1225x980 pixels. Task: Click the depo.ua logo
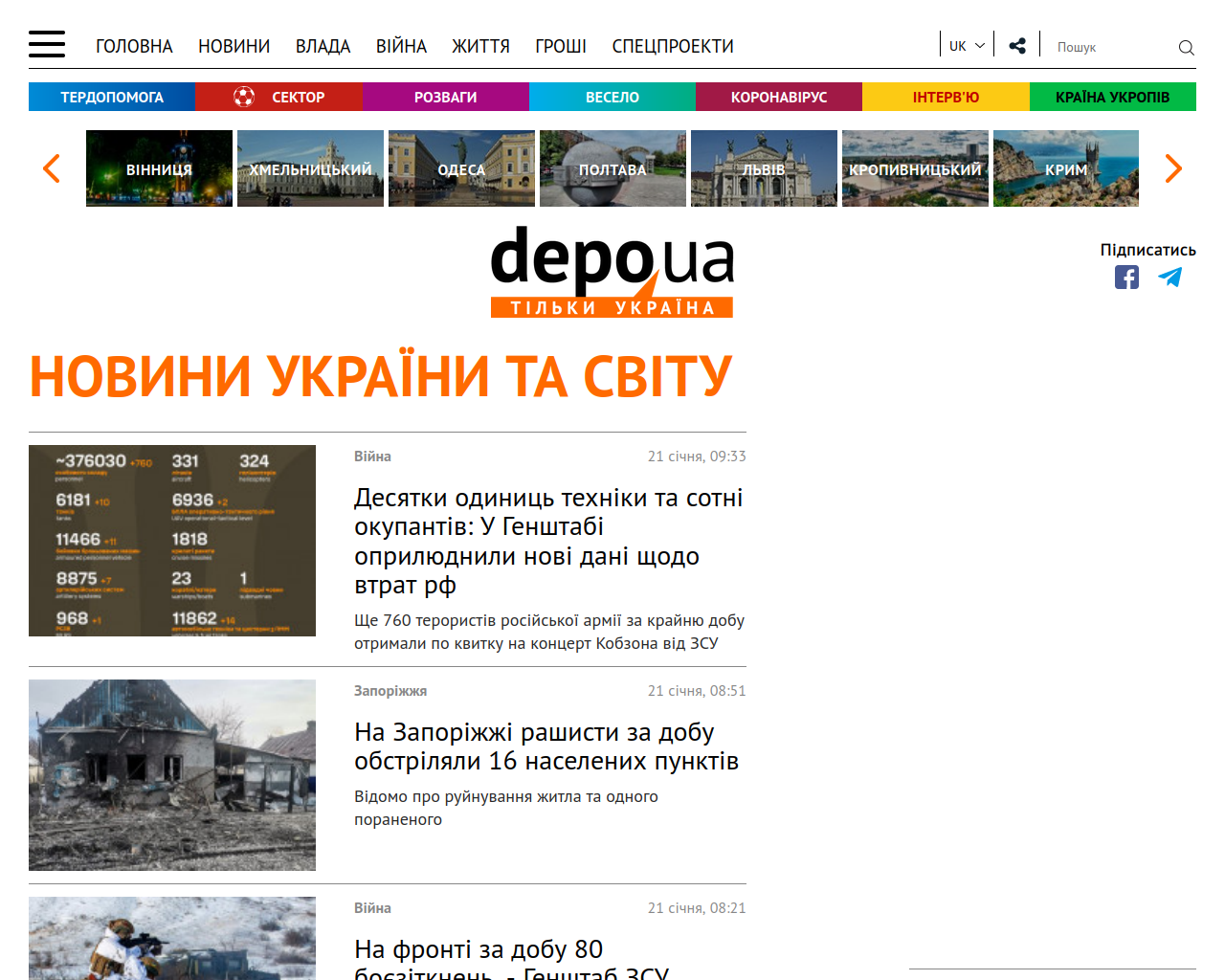coord(612,272)
